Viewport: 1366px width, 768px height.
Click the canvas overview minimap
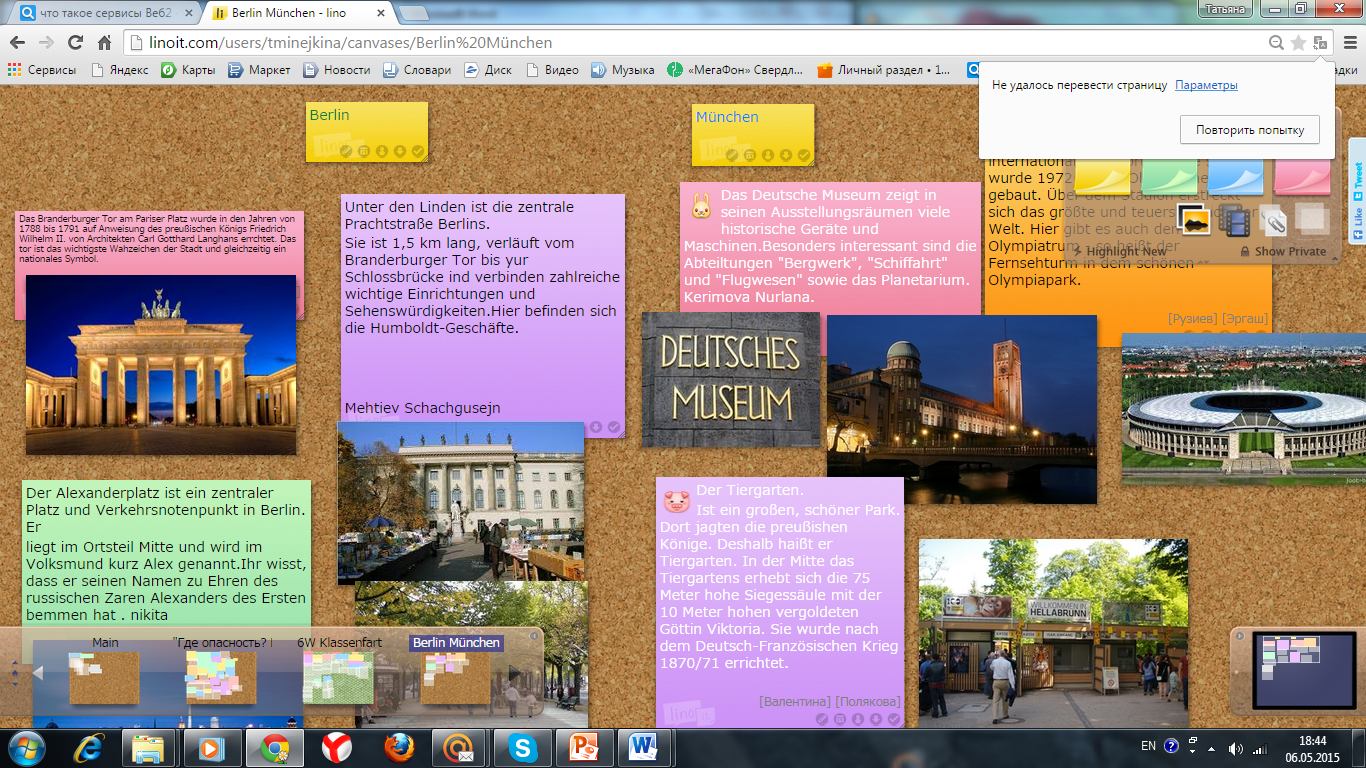[1304, 671]
